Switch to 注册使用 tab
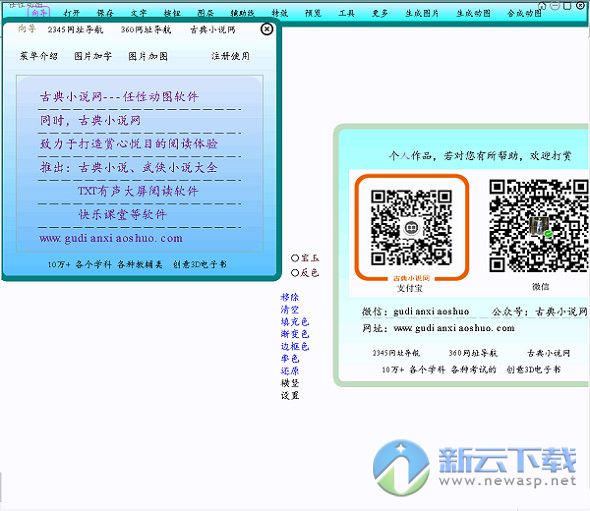The height and width of the screenshot is (511, 590). (x=230, y=56)
